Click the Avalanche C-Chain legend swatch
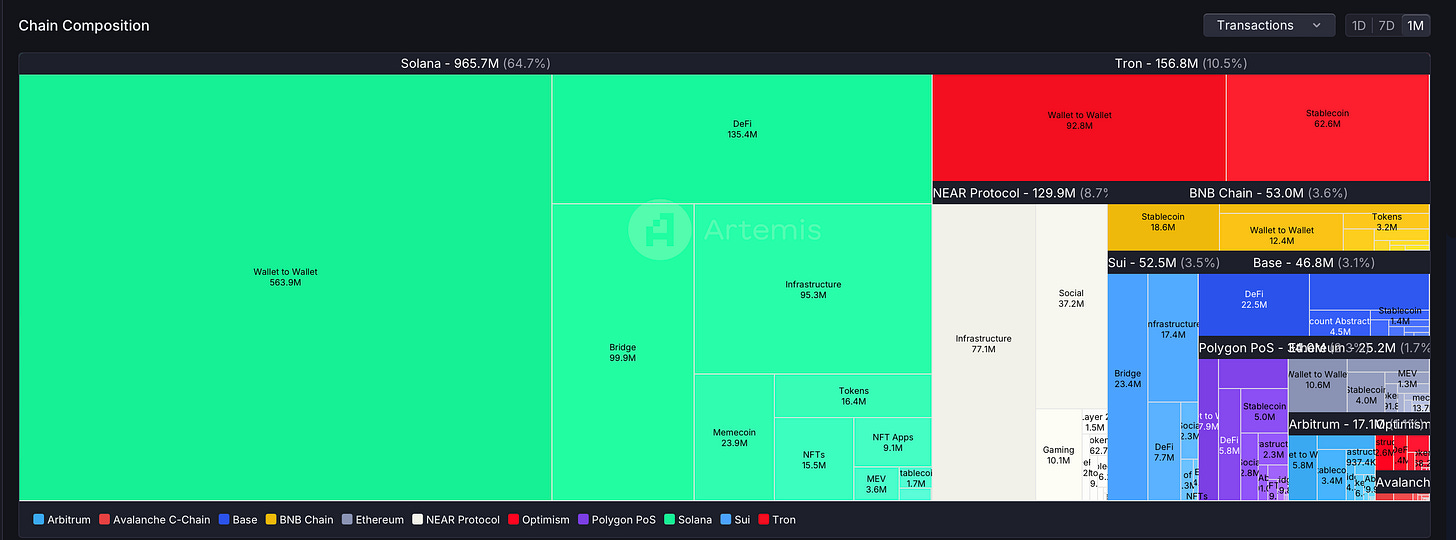This screenshot has width=1456, height=540. coord(104,520)
